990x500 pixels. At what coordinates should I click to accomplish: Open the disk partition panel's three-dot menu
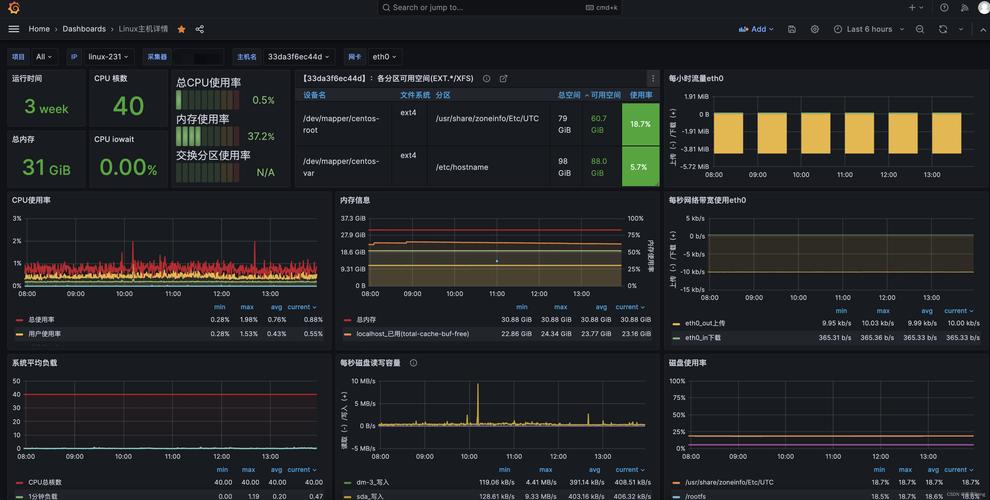pos(653,78)
